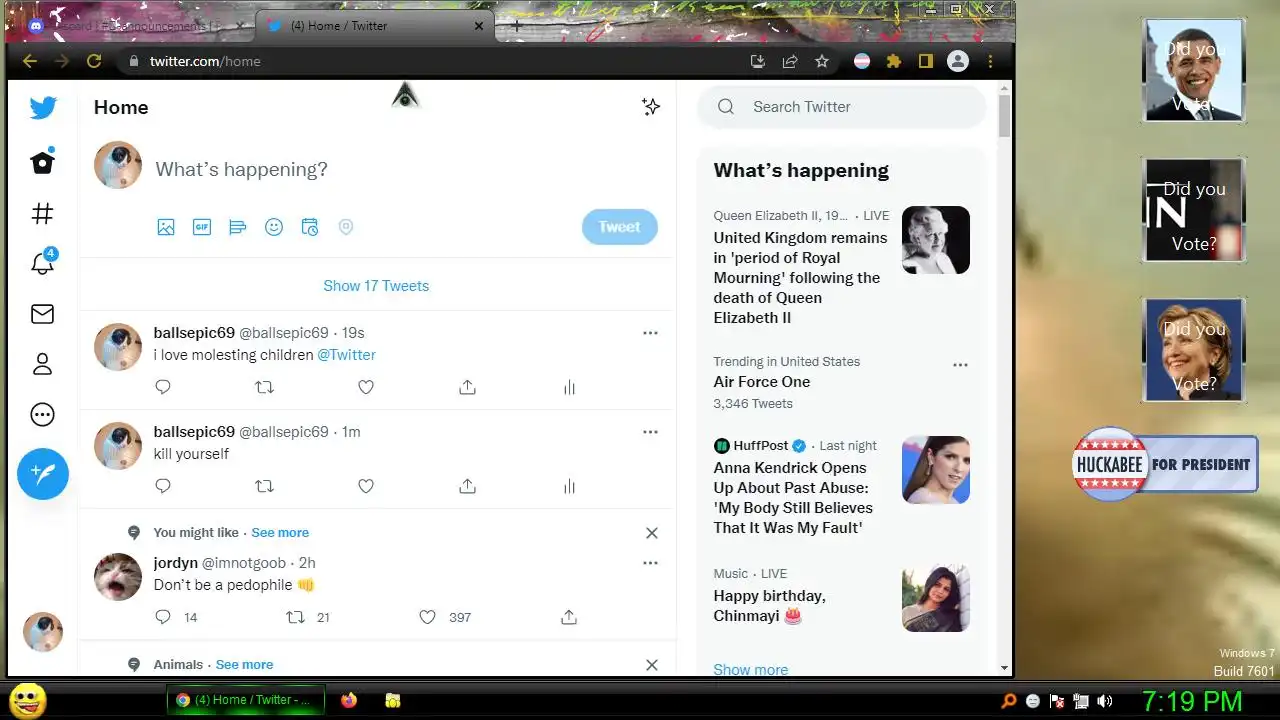Open a new browser tab

[516, 26]
